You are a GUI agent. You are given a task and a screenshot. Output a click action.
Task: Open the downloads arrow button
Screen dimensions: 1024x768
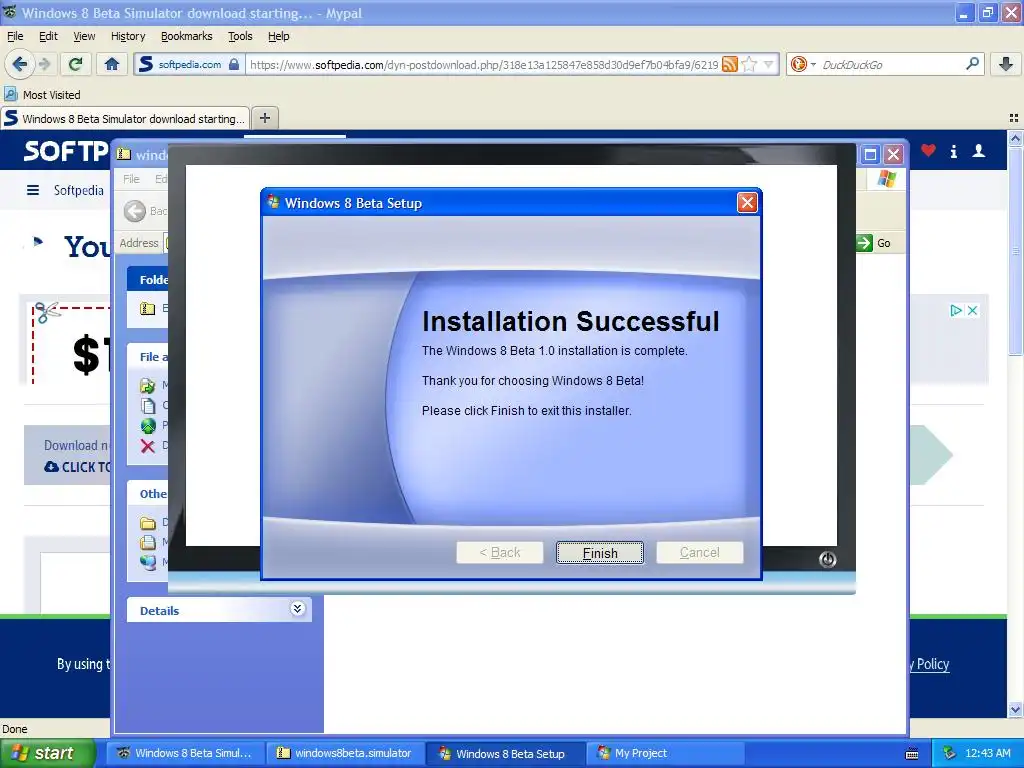(1006, 64)
